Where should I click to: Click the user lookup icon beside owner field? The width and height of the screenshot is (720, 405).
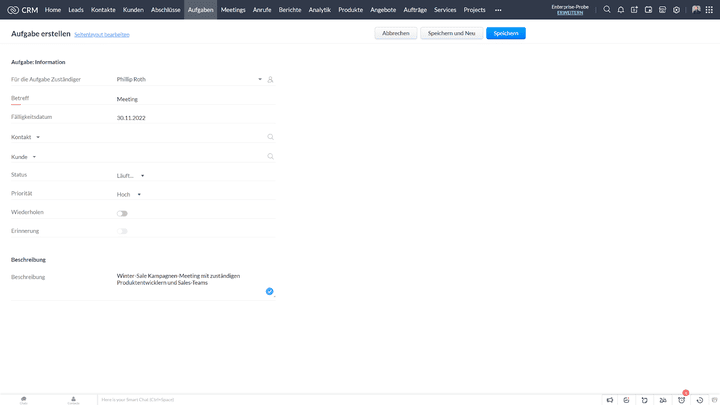[270, 79]
